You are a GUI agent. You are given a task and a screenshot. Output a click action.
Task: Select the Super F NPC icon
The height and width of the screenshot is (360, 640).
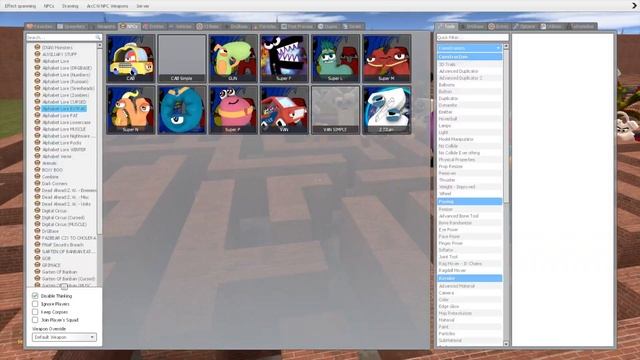pyautogui.click(x=284, y=58)
